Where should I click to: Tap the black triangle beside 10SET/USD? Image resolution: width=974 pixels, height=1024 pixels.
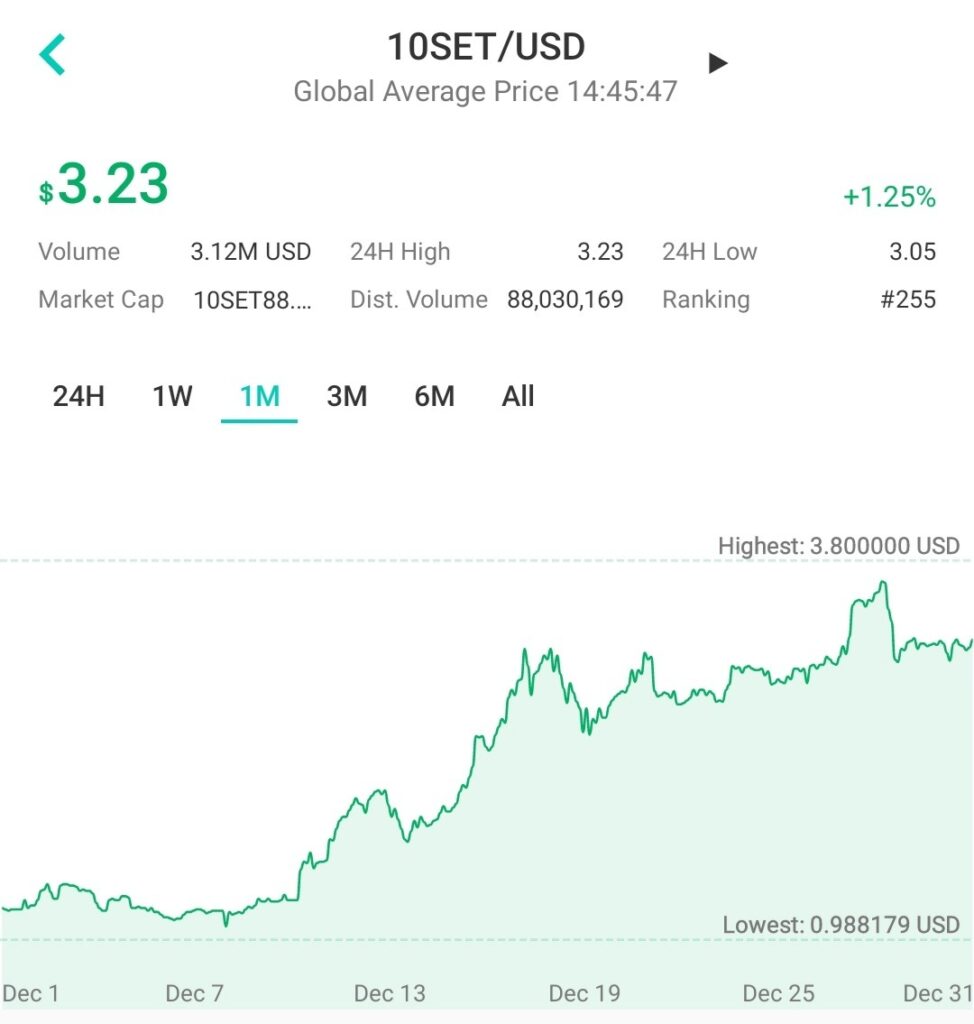717,63
